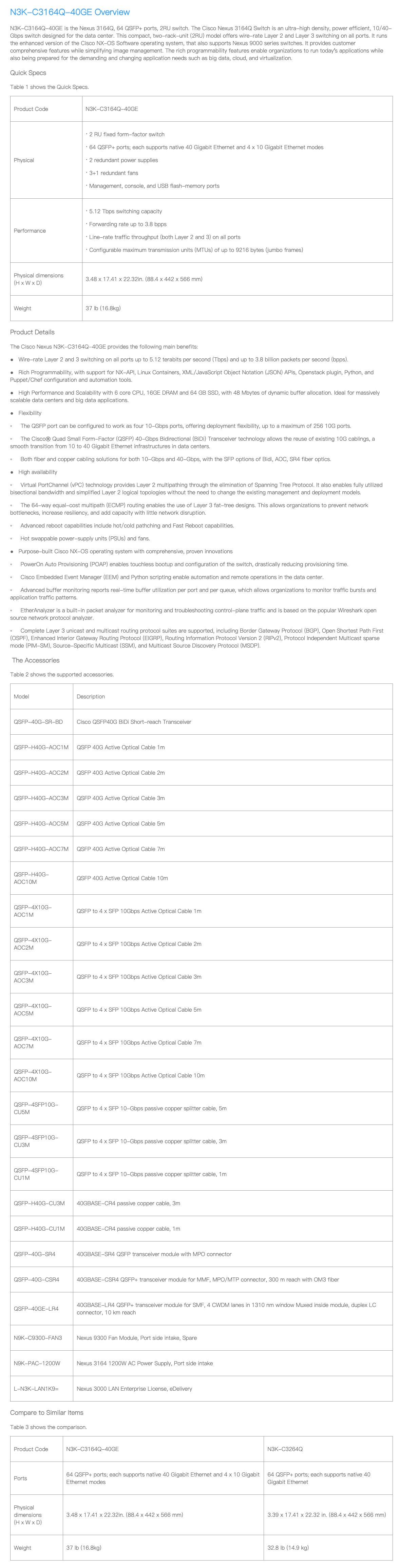Click the Quick Specs section heading
This screenshot has width=399, height=1568.
28,73
